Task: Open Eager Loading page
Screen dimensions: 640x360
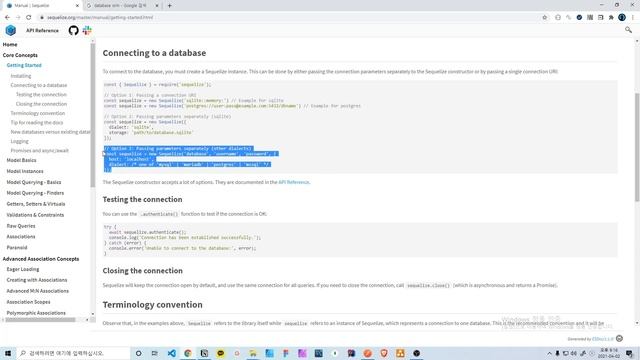Action: (23, 269)
